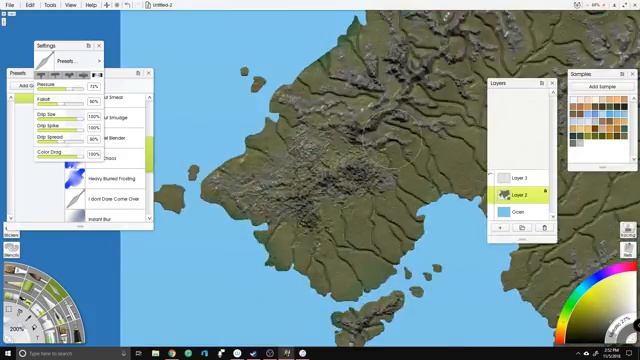
Task: Select the Heavy Blurred Frosting preset
Action: [x=104, y=179]
